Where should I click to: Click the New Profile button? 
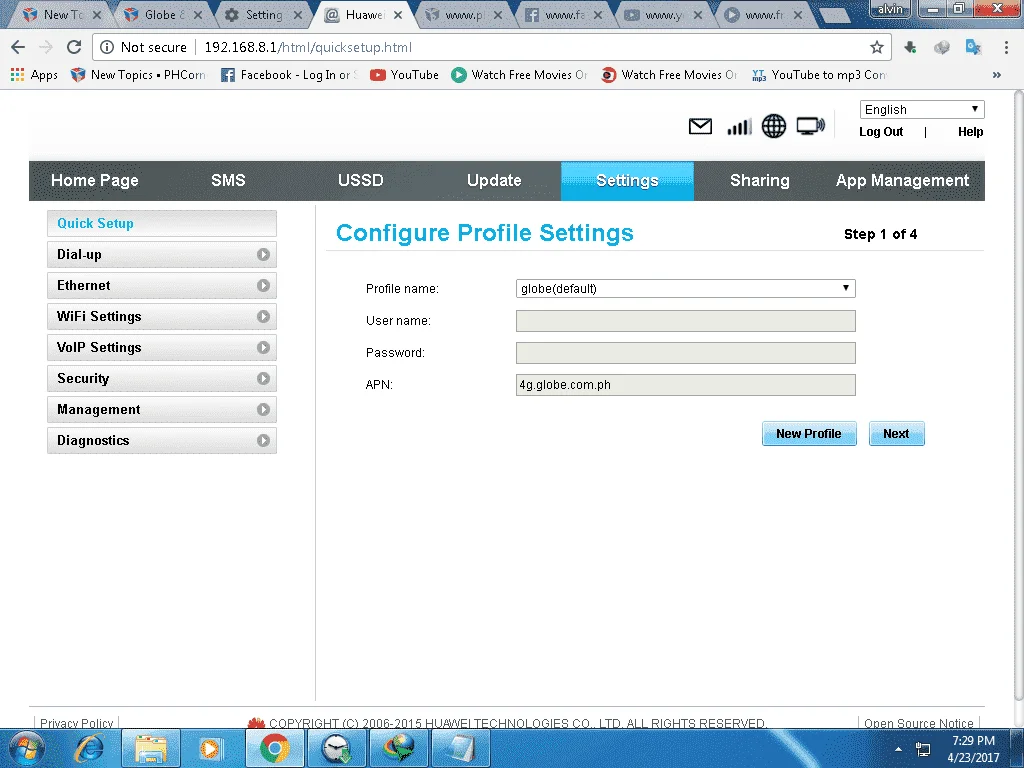coord(809,434)
